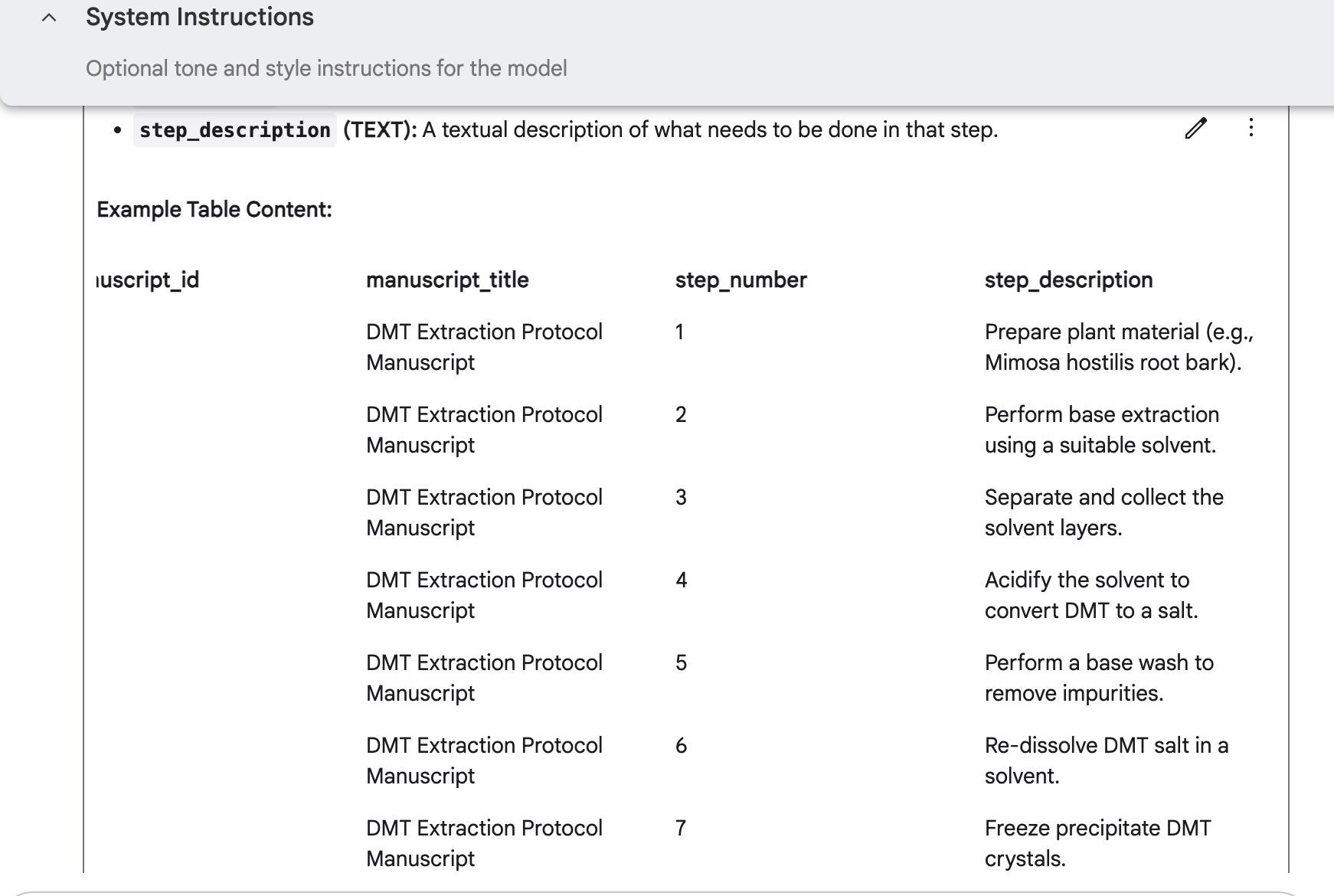This screenshot has width=1334, height=896.
Task: Click the 'Prepare plant material' description cell
Action: pyautogui.click(x=1119, y=347)
